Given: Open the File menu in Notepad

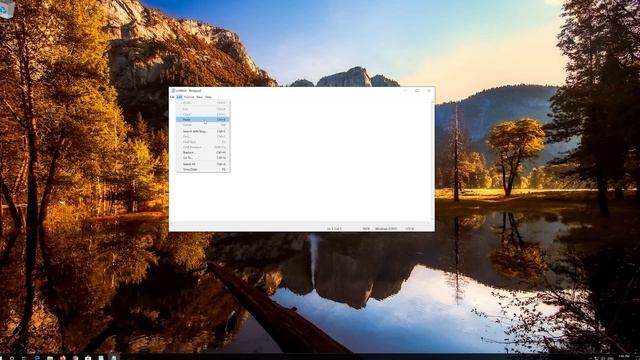Looking at the screenshot, I should [172, 97].
